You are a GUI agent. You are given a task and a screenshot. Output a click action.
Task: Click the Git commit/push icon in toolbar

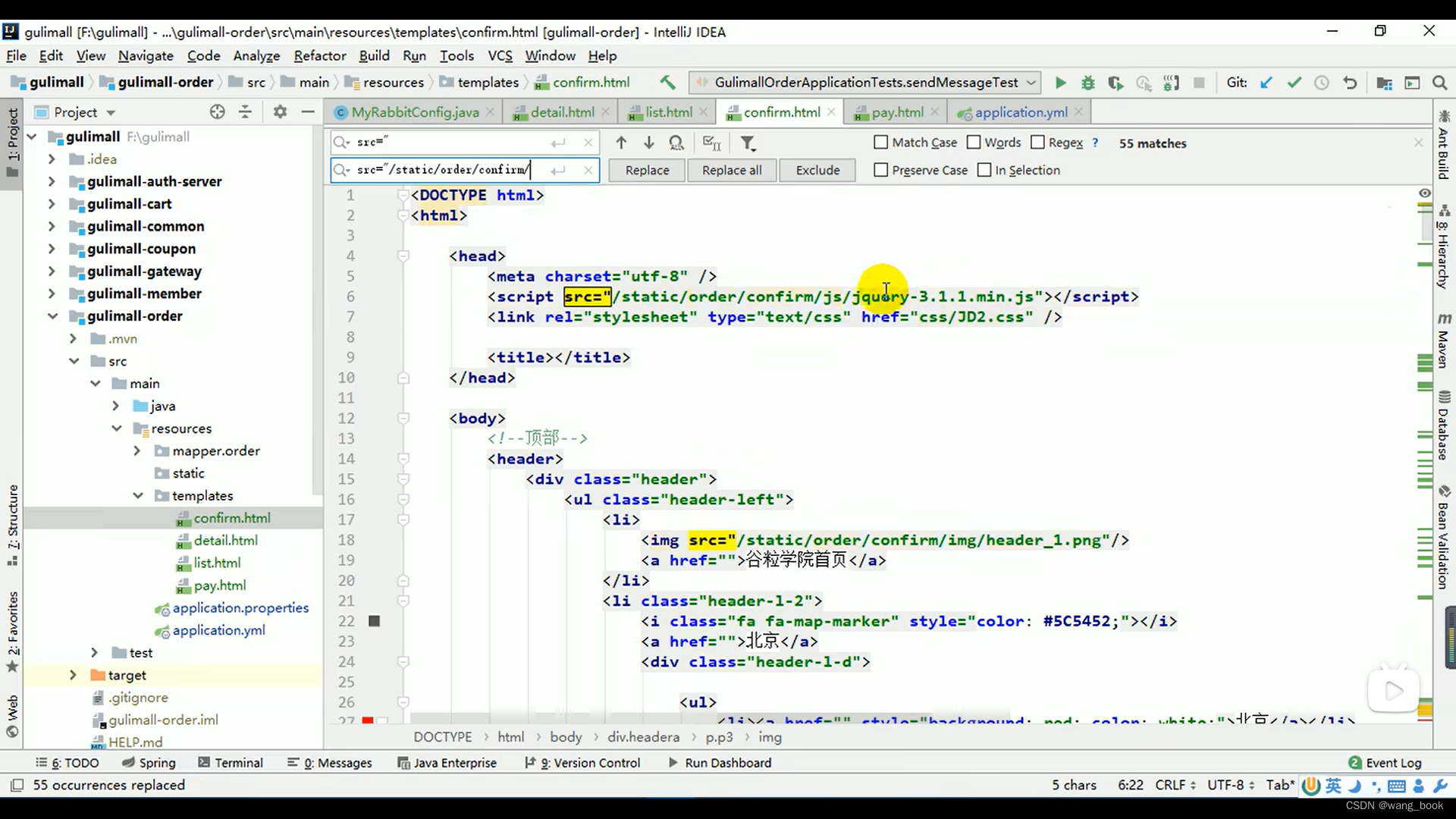pyautogui.click(x=1293, y=83)
